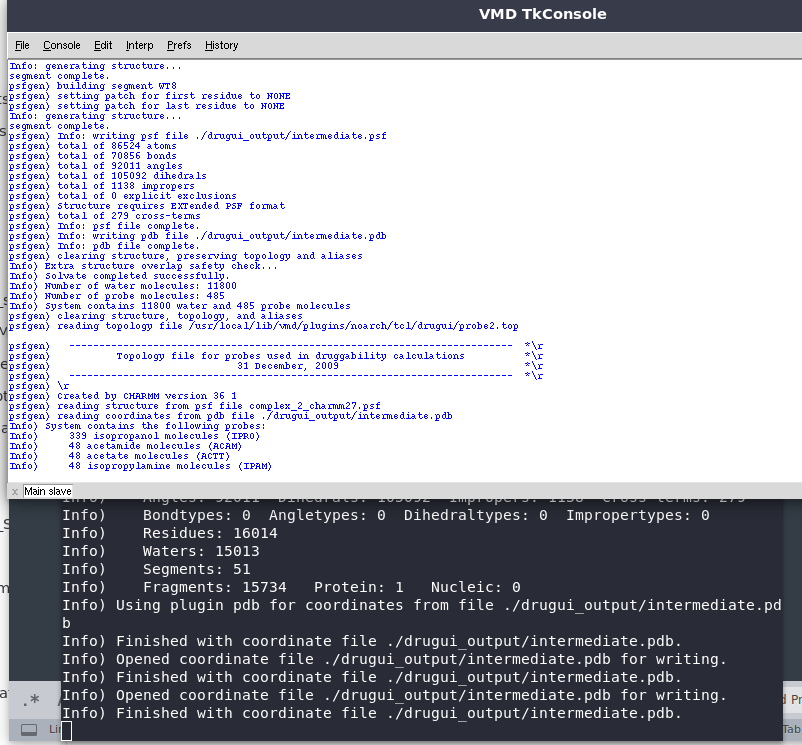Screen dimensions: 802x745
Task: Click 'reading structure from psf file complex_2_charmm27.psf'
Action: [x=195, y=406]
